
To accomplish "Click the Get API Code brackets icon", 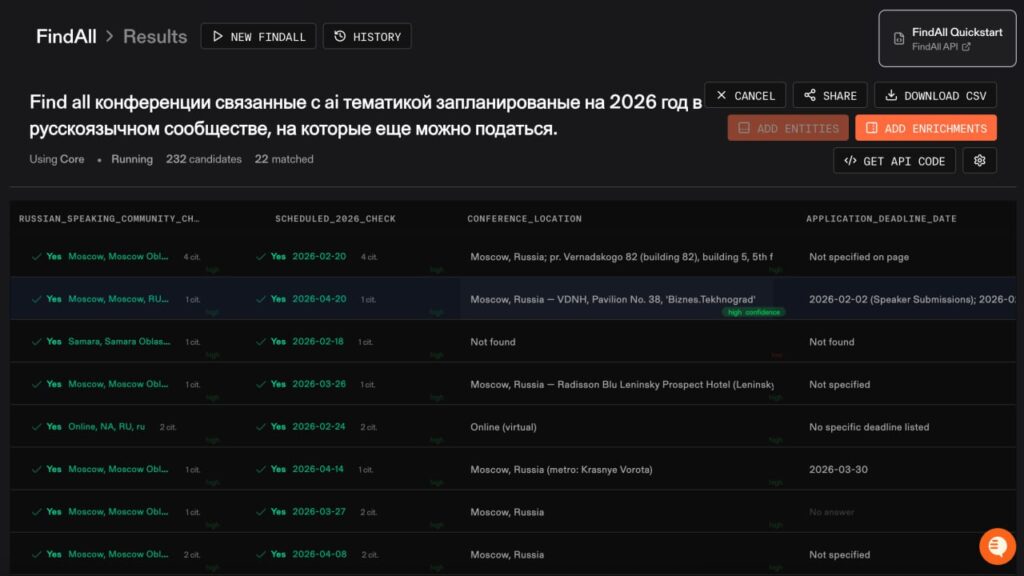I will pyautogui.click(x=849, y=160).
